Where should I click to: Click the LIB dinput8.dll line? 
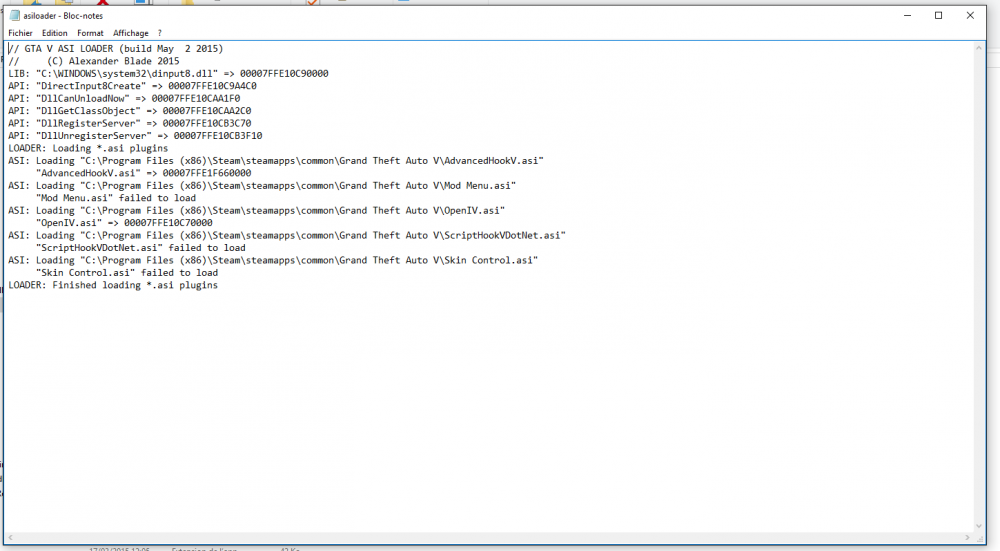click(168, 73)
